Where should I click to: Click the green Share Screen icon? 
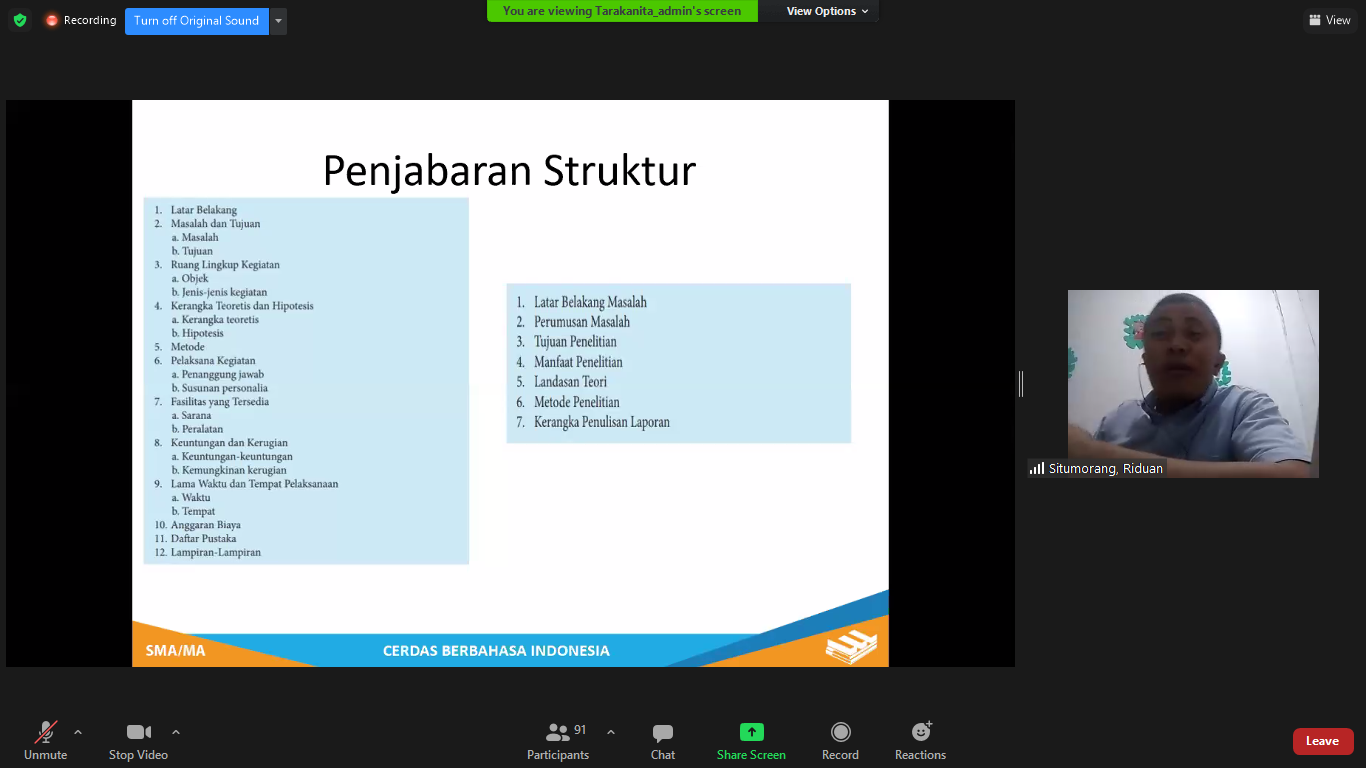coord(751,732)
